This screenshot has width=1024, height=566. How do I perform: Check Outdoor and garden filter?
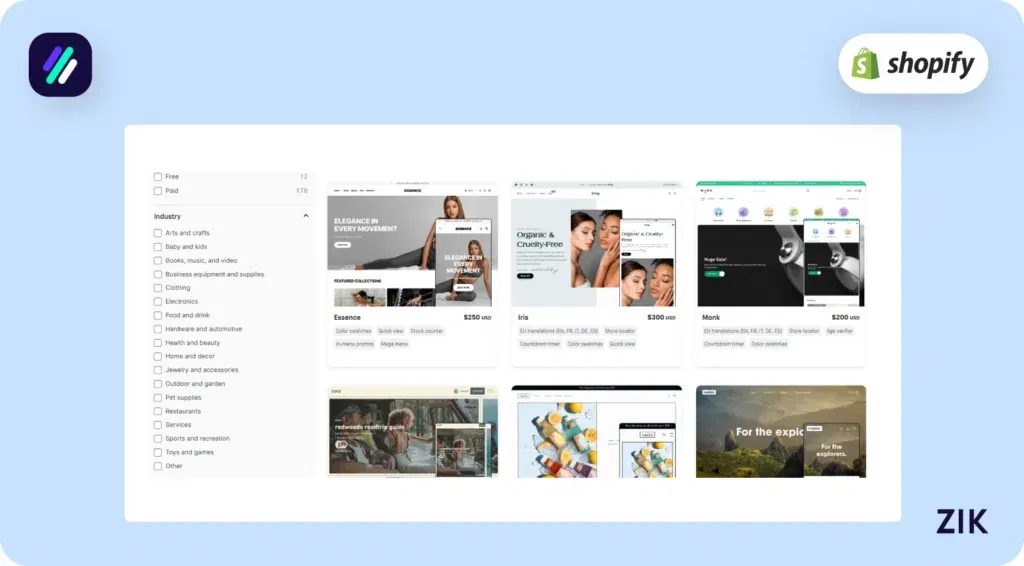[157, 384]
